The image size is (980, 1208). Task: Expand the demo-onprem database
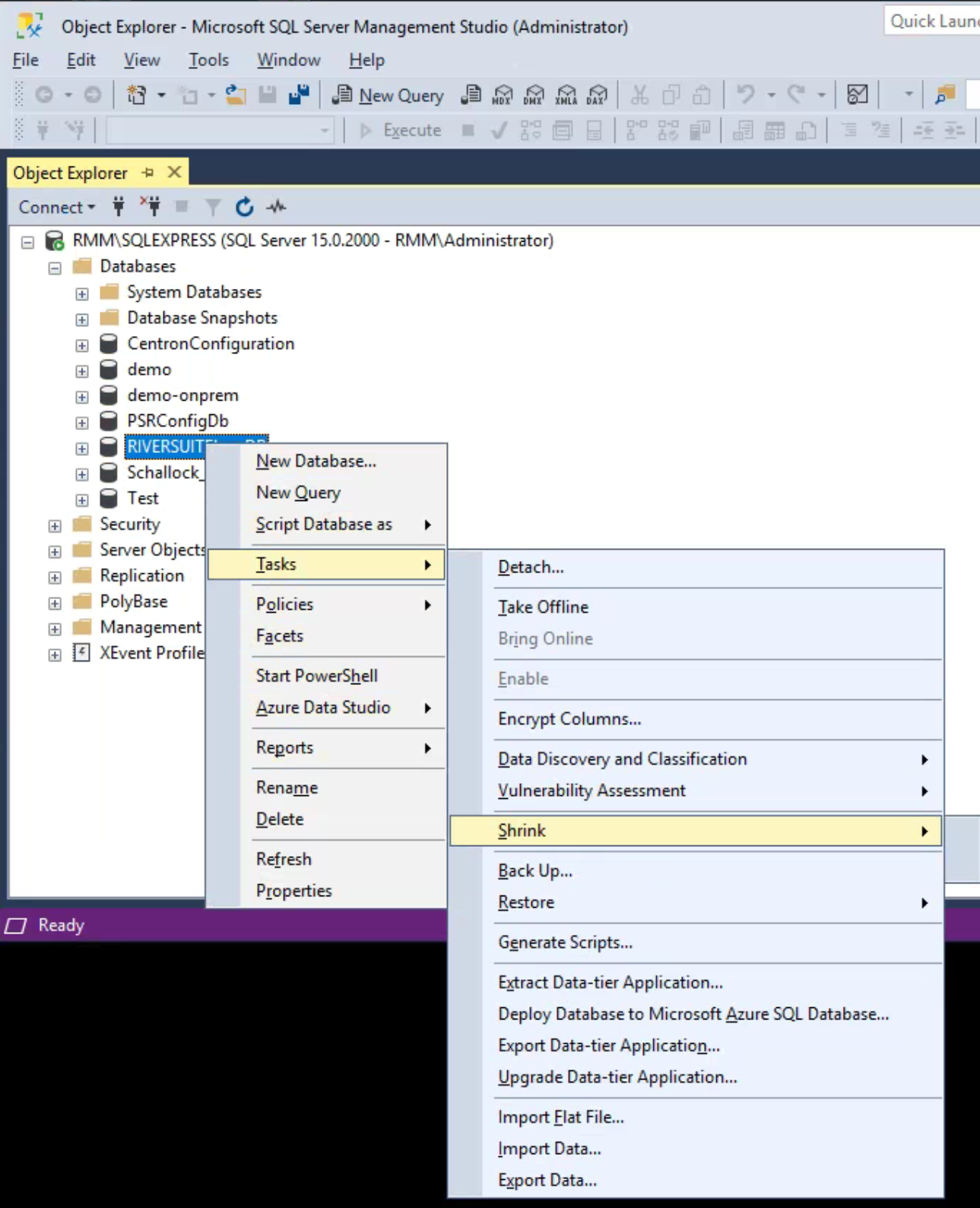point(82,397)
